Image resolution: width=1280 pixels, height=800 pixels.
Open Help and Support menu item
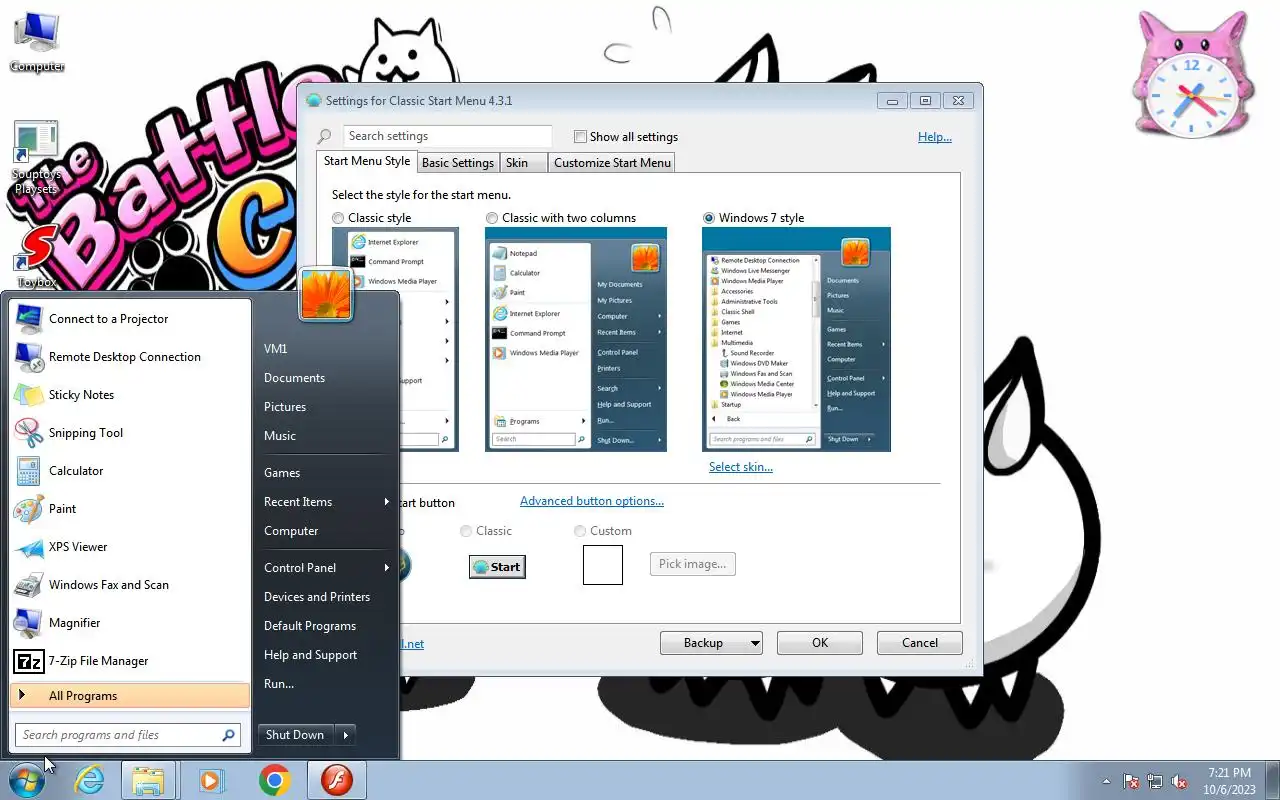click(310, 655)
